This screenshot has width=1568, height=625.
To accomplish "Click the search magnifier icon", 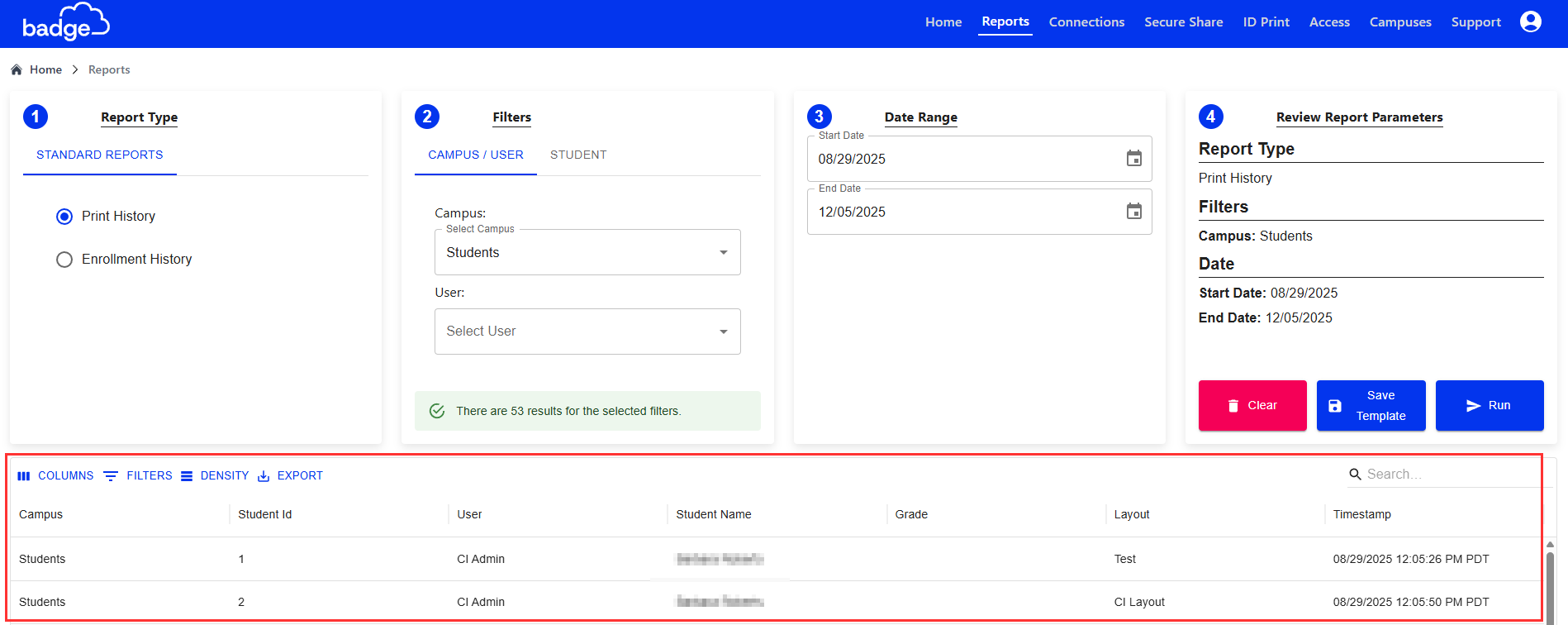I will 1355,475.
